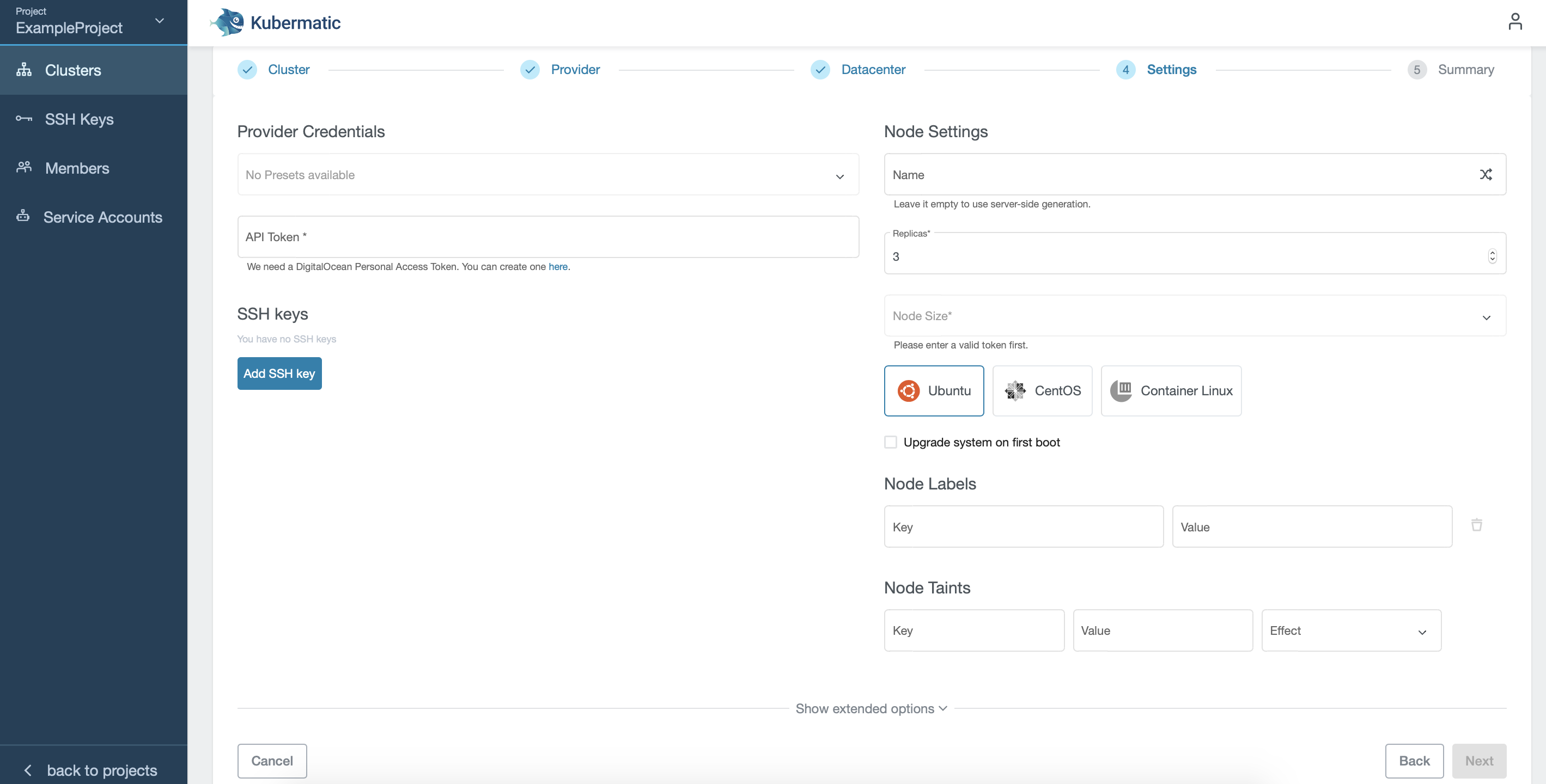Select the Ubuntu operating system option
1546x784 pixels.
coord(934,390)
